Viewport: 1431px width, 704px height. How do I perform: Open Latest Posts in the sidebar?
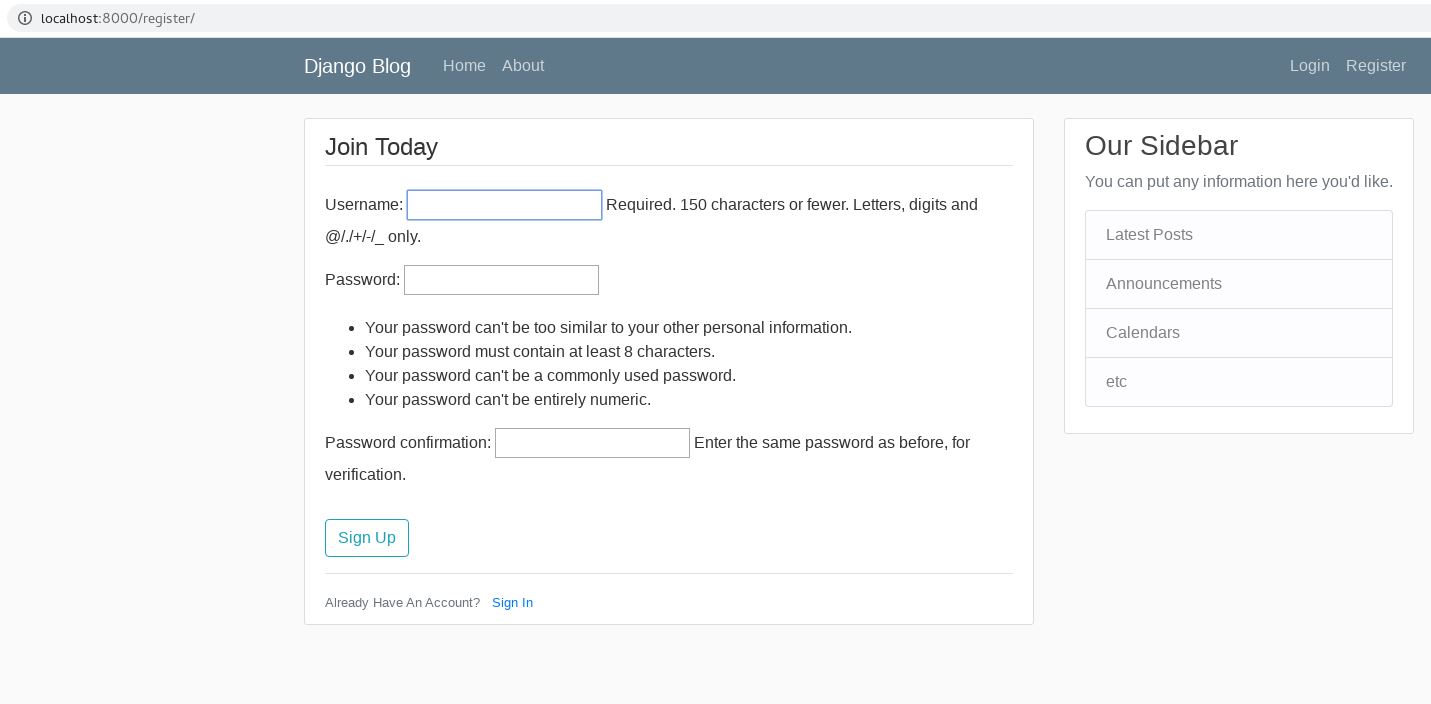click(x=1149, y=235)
